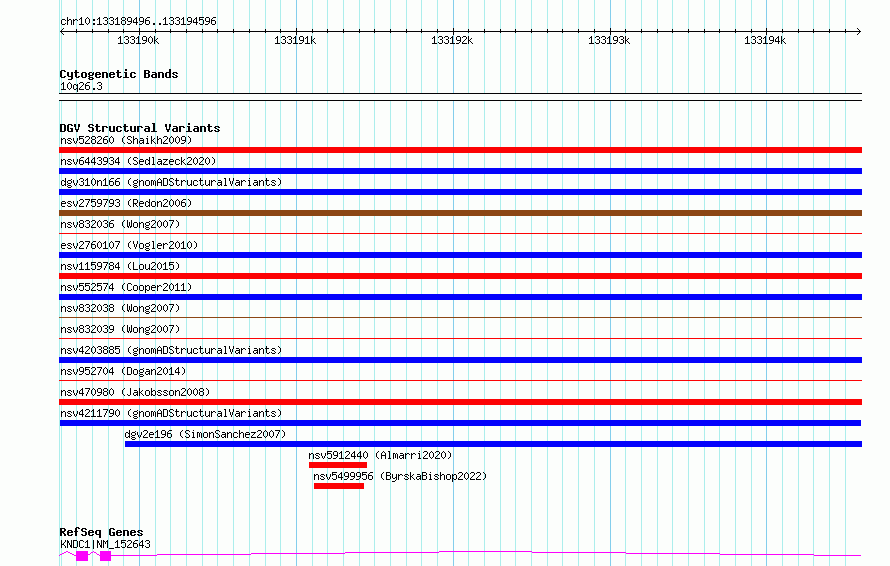Select the red nsv528260 variant bar

[x=460, y=150]
